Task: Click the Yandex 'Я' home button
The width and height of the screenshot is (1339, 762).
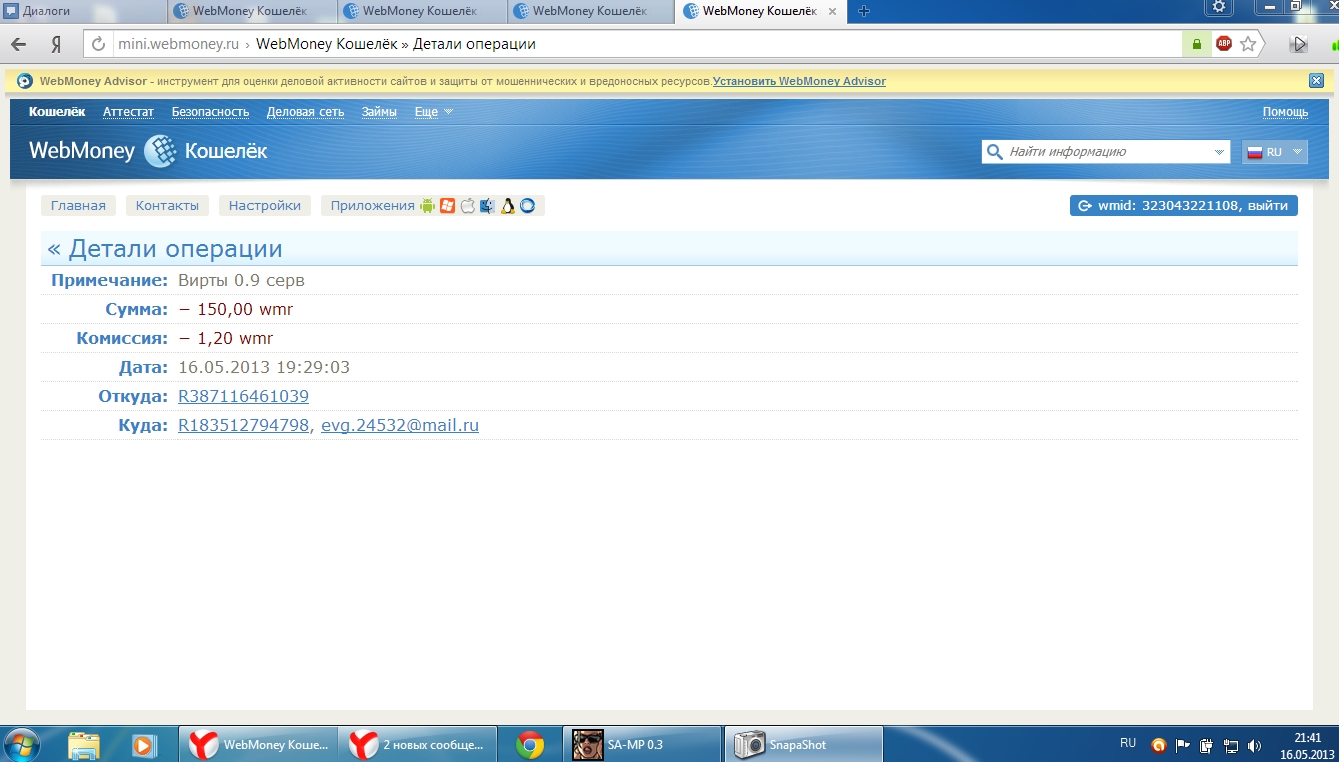Action: tap(57, 45)
